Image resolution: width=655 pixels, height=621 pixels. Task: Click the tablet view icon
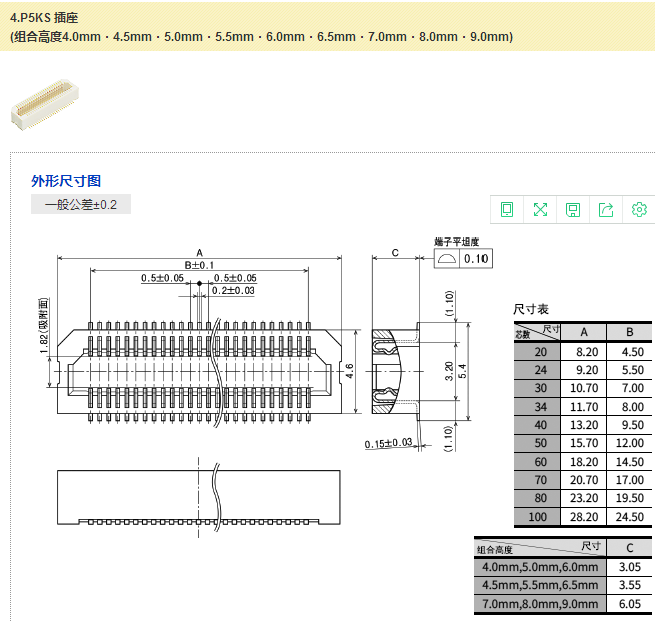pos(507,209)
